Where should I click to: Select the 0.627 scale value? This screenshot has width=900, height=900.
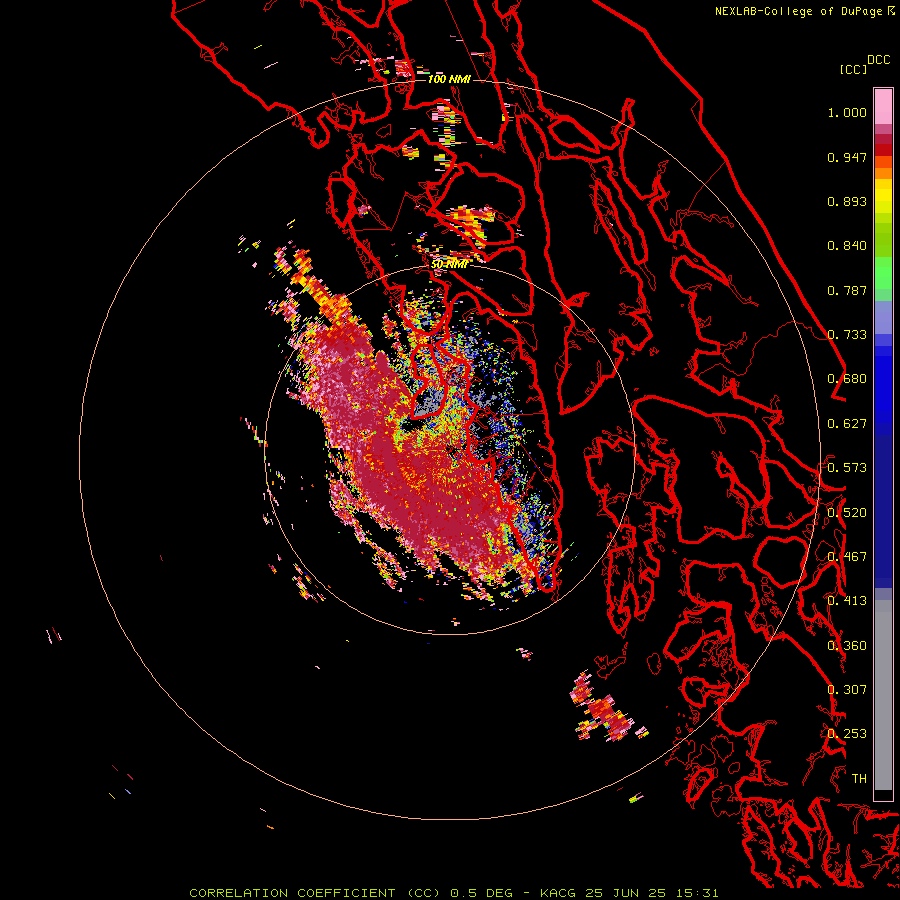[x=847, y=424]
